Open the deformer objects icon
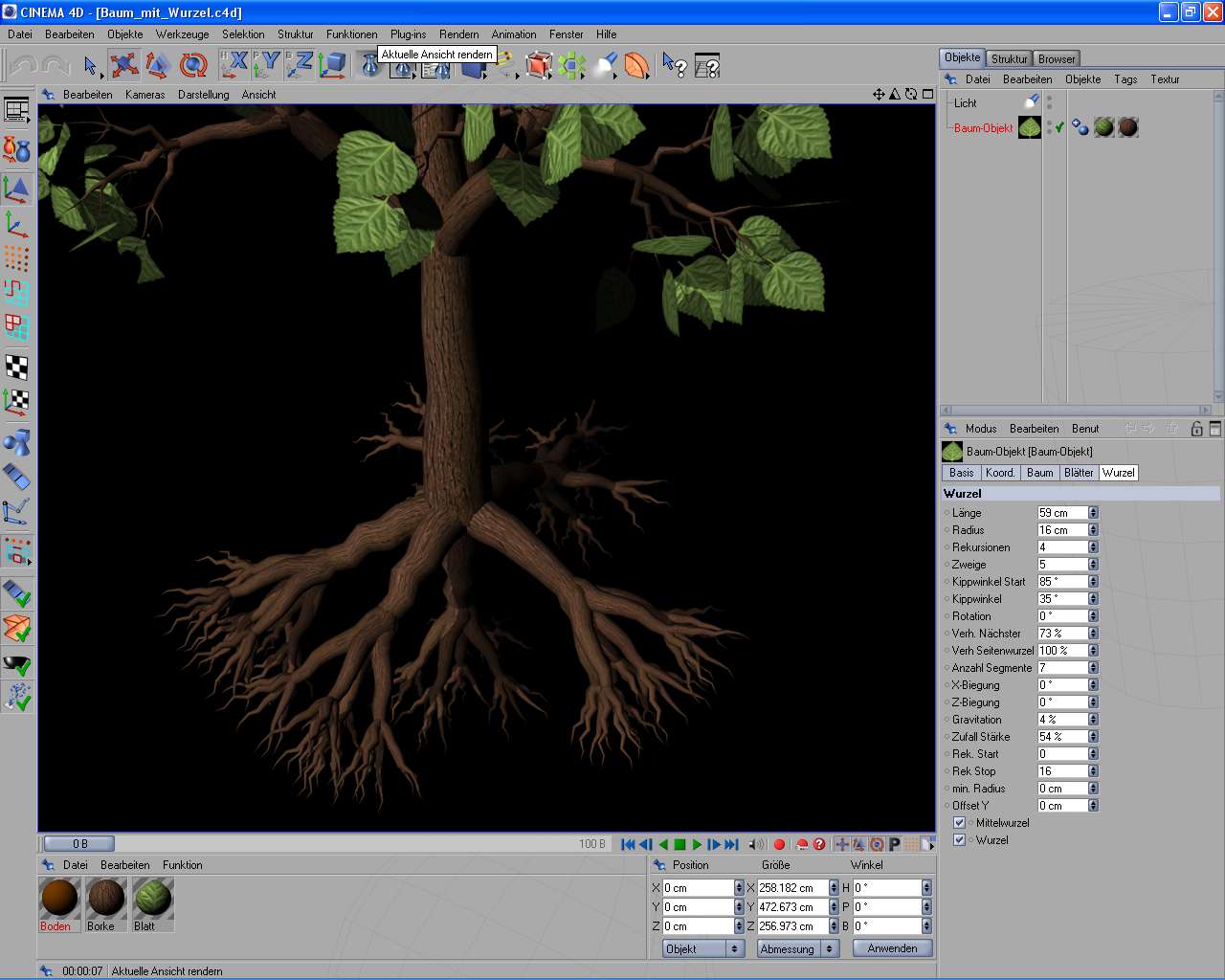The height and width of the screenshot is (980, 1225). point(636,65)
